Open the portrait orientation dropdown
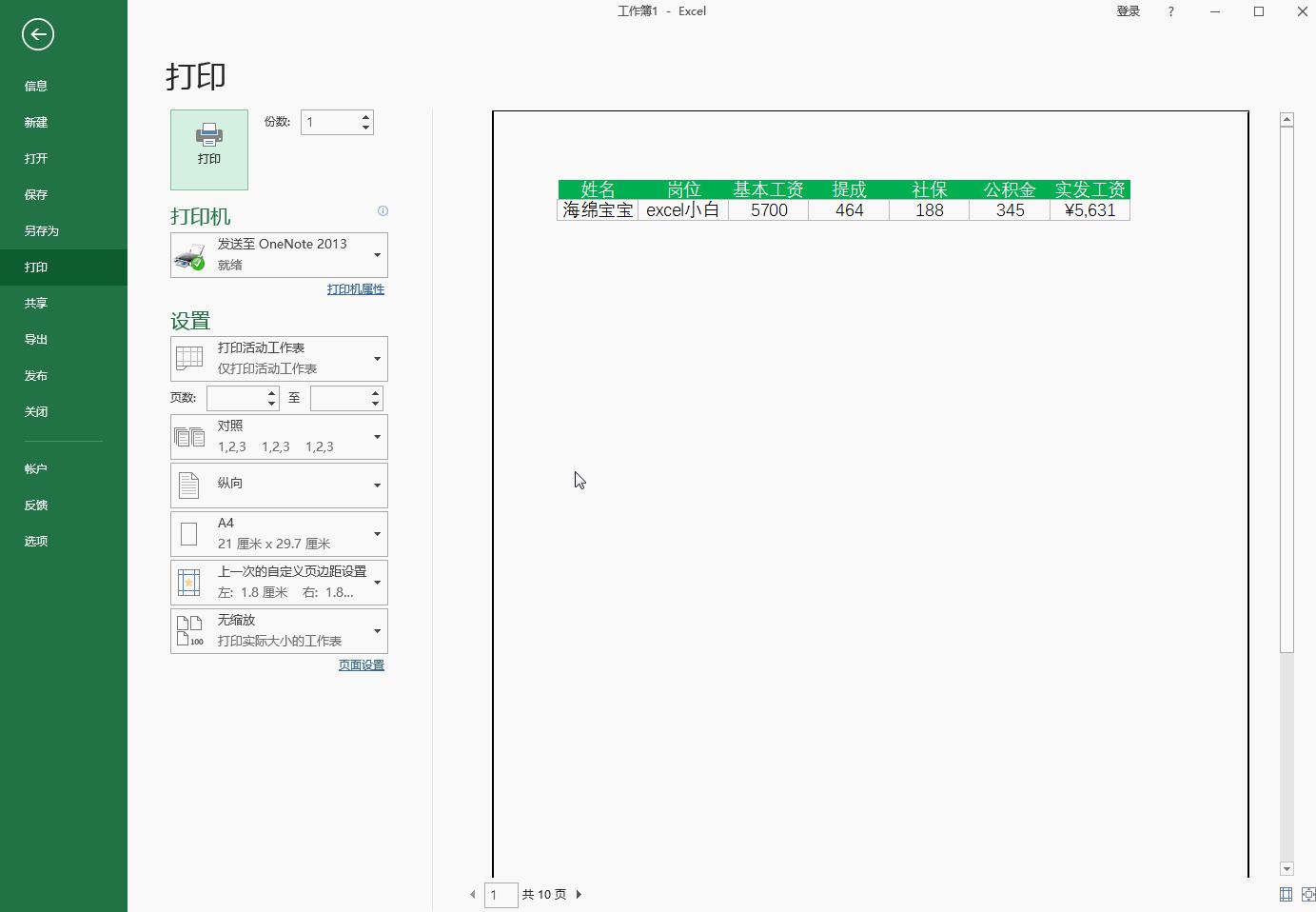The width and height of the screenshot is (1316, 912). (x=279, y=486)
